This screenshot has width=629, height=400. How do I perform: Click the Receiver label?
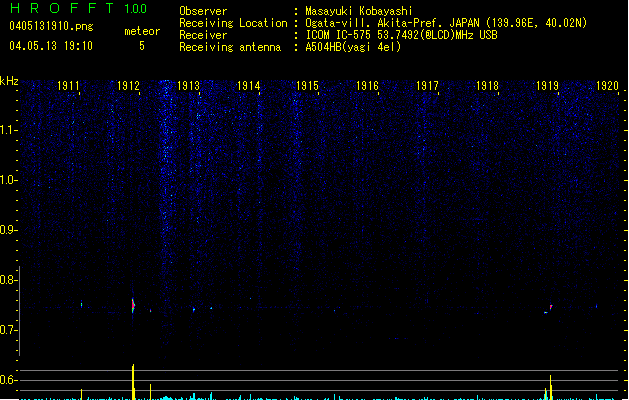tap(203, 35)
